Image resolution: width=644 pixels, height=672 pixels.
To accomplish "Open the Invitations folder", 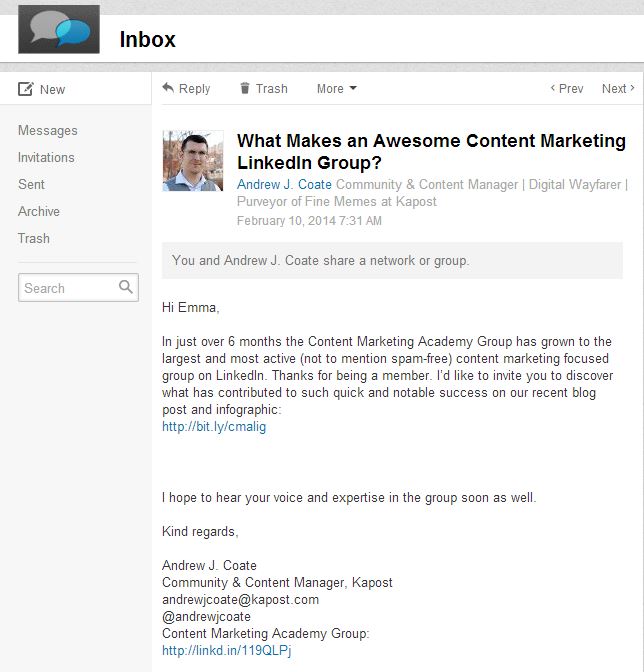I will click(x=46, y=157).
